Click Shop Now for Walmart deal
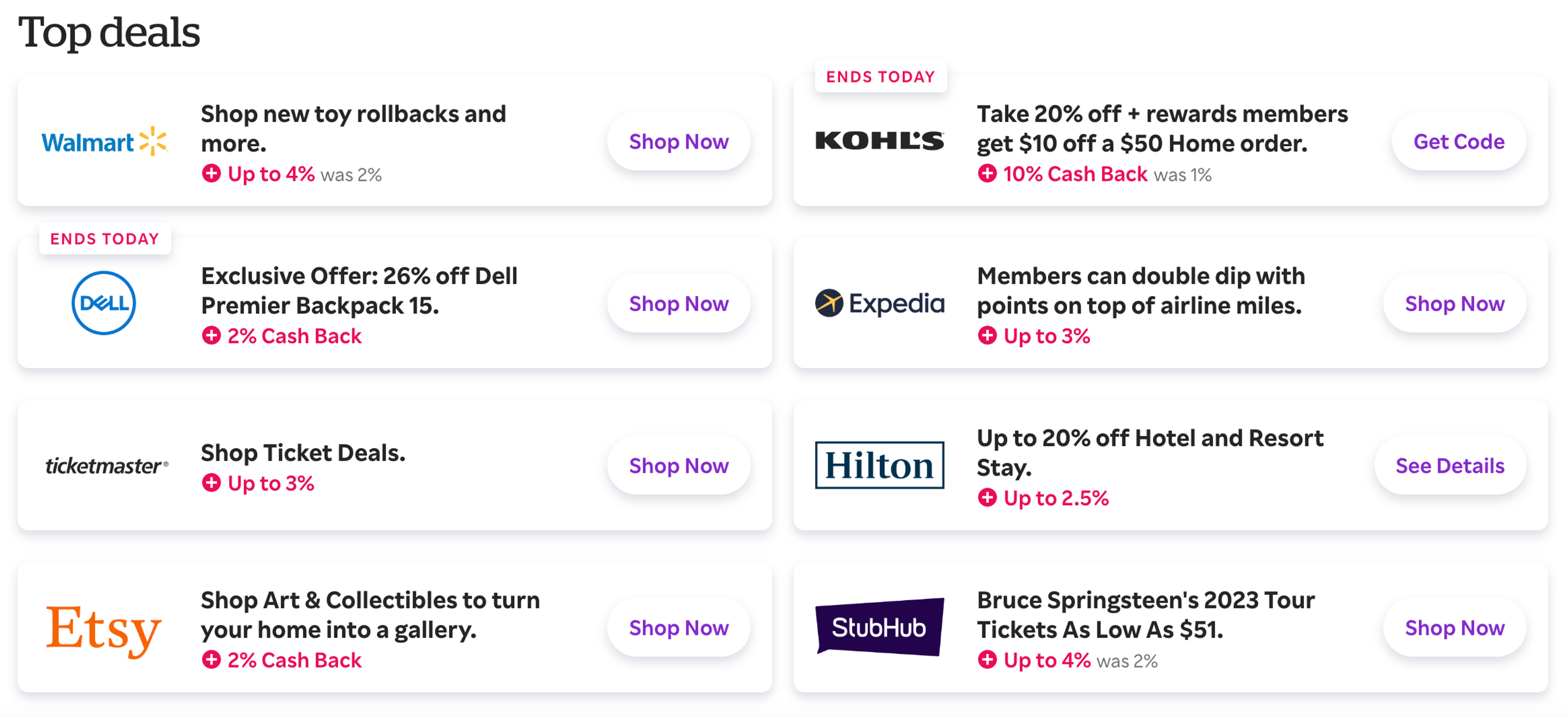1568x717 pixels. tap(679, 141)
